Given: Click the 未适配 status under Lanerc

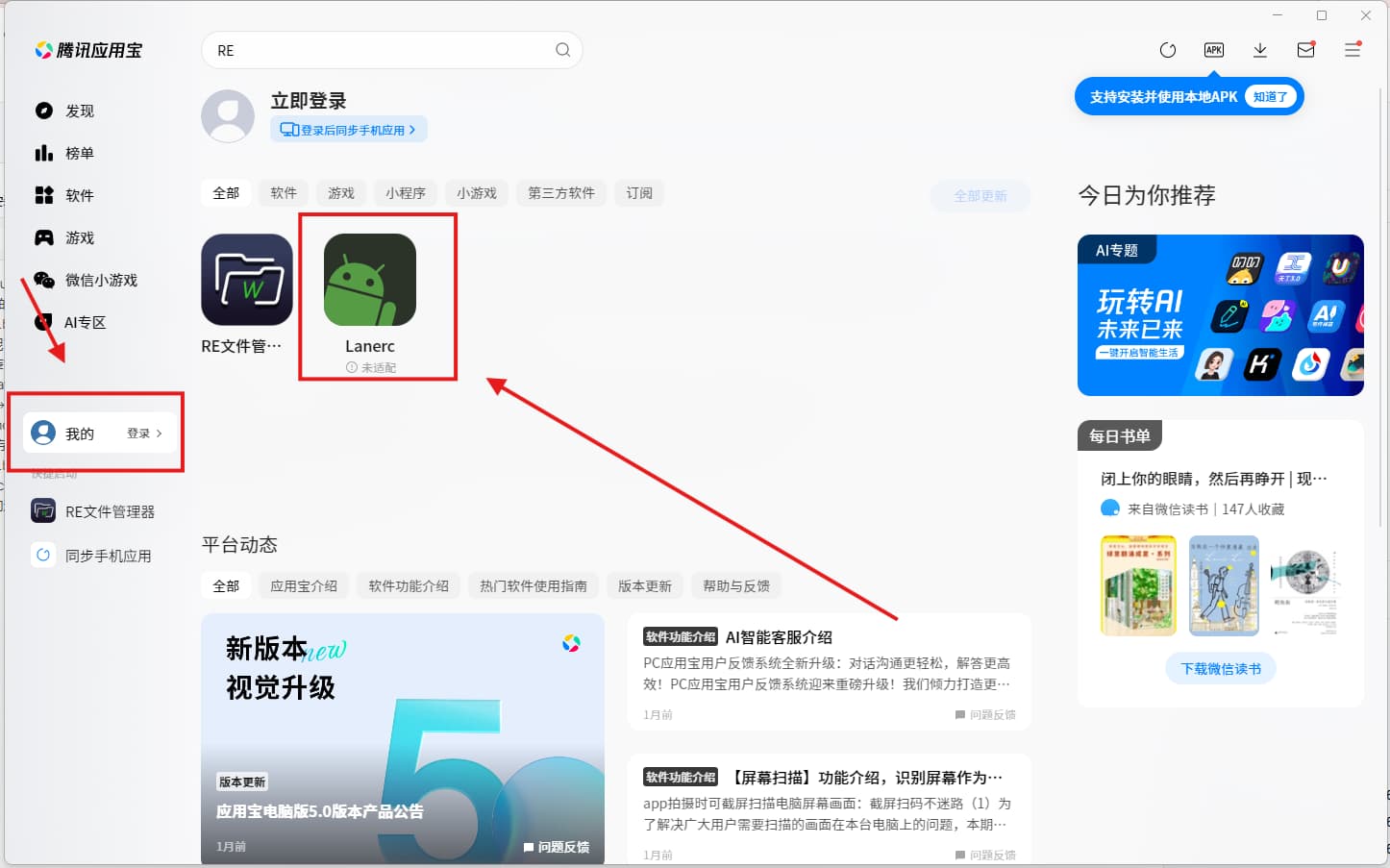Looking at the screenshot, I should (371, 368).
